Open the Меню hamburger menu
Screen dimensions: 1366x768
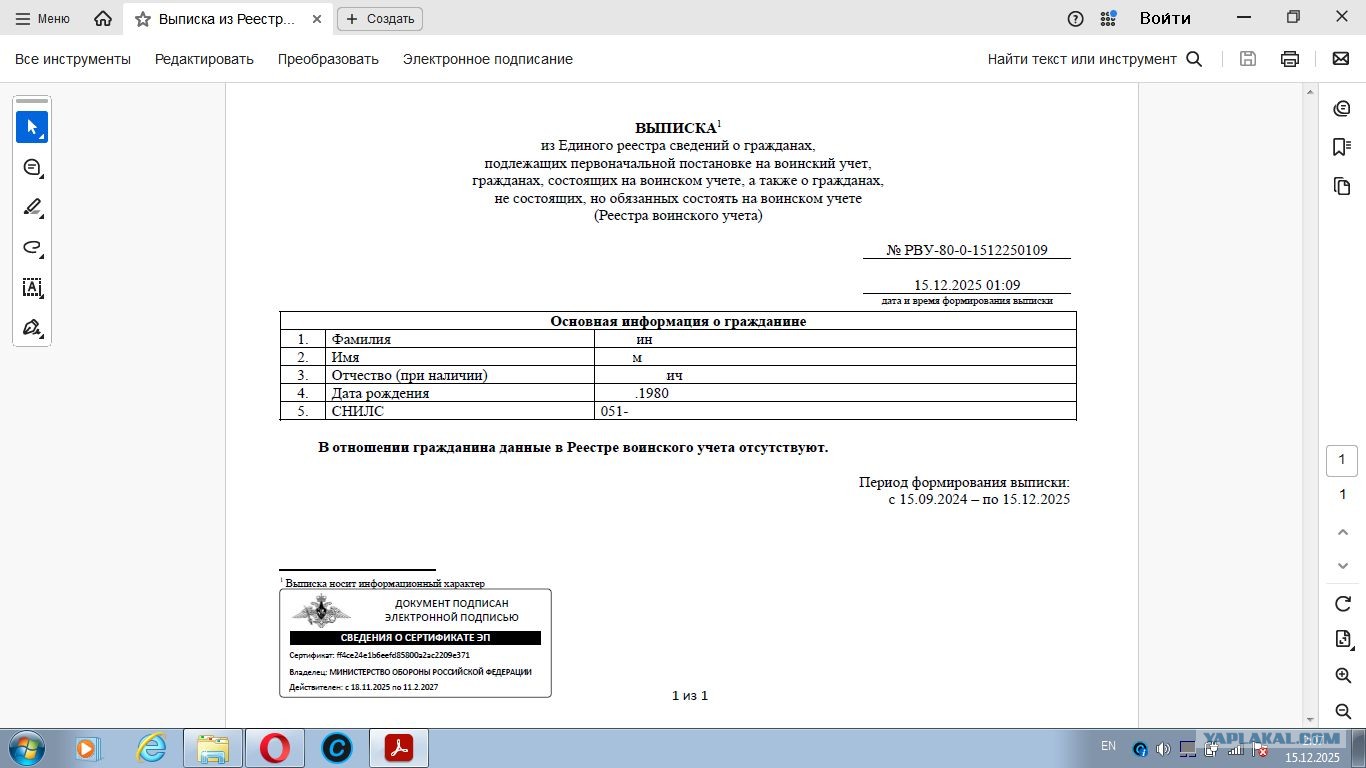tap(42, 18)
